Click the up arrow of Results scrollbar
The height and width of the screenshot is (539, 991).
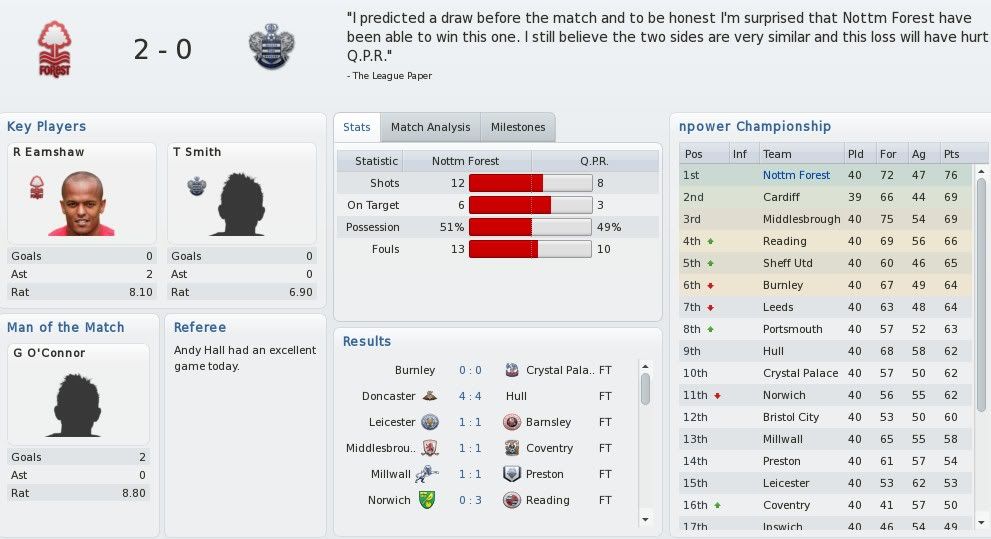point(645,366)
